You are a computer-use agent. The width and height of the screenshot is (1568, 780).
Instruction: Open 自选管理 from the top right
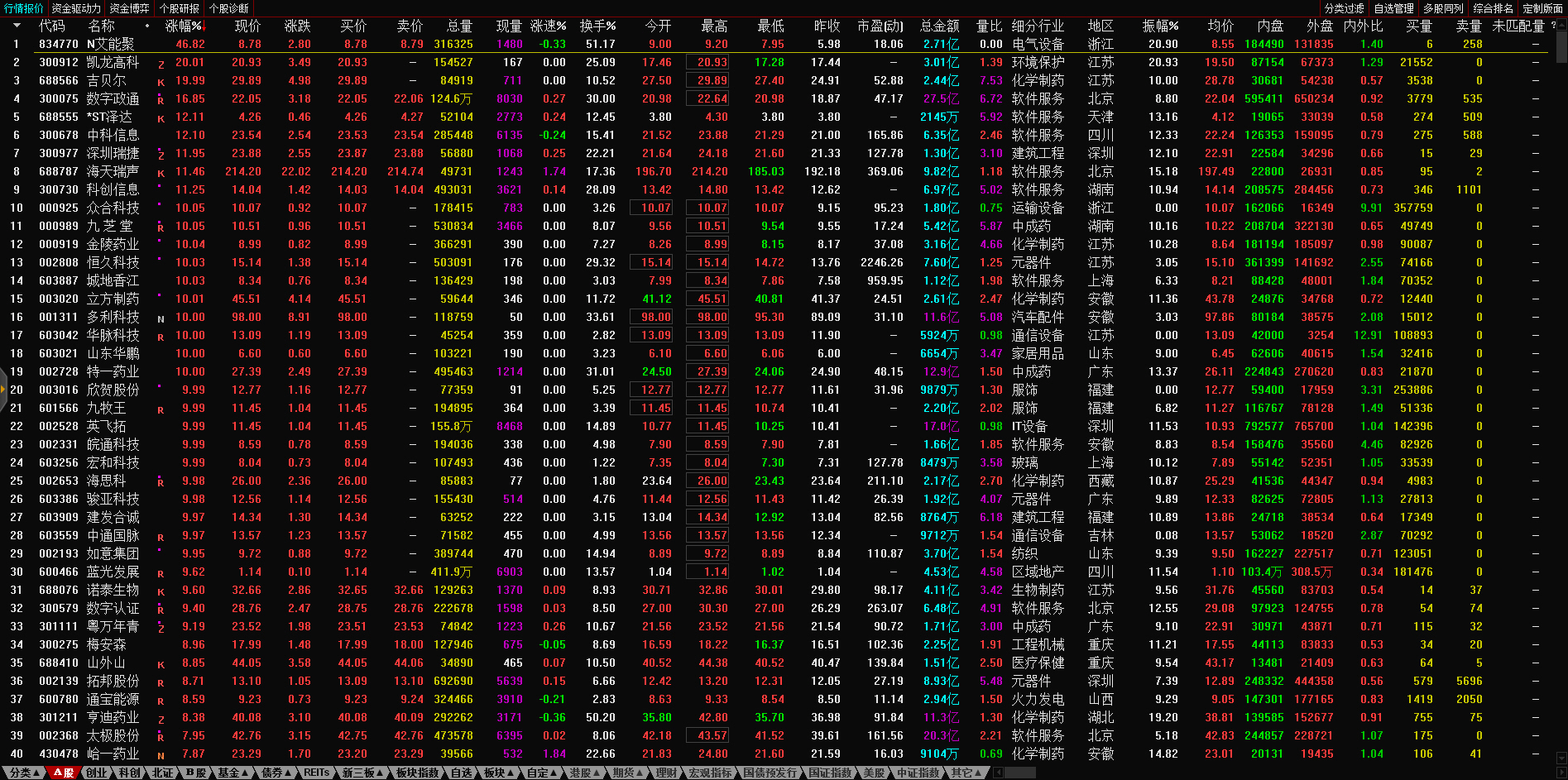(x=1393, y=8)
